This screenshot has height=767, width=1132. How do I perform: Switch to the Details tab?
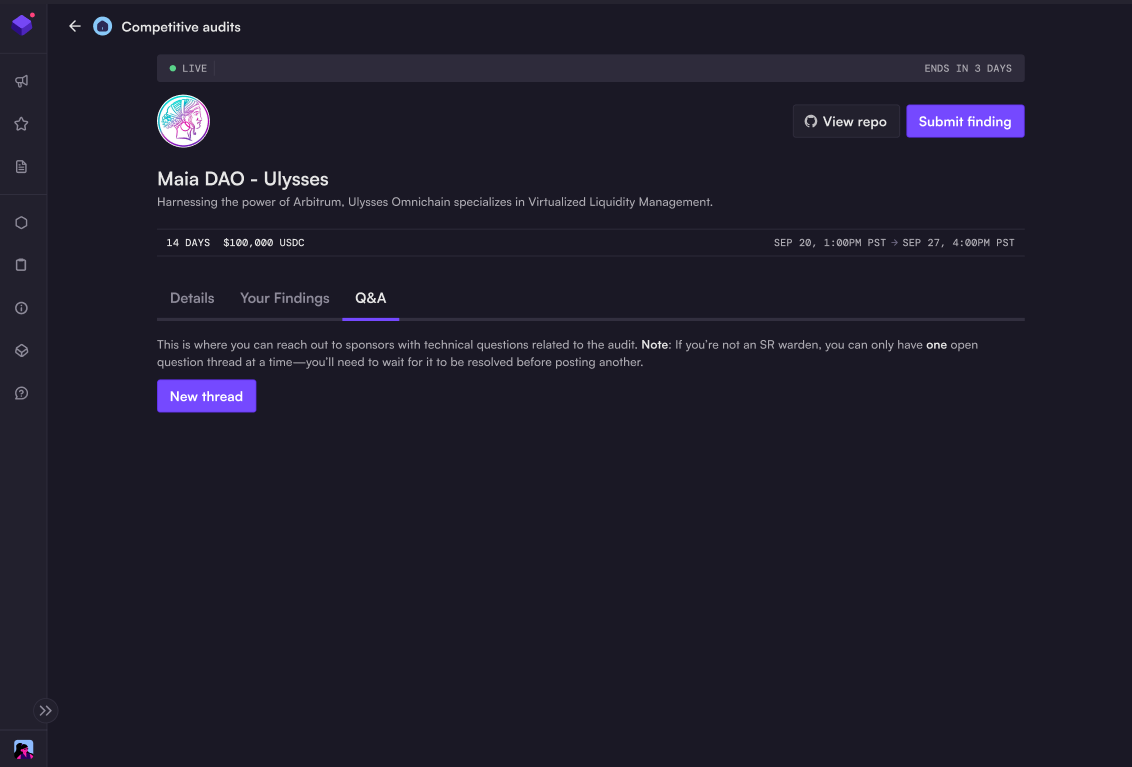[192, 298]
